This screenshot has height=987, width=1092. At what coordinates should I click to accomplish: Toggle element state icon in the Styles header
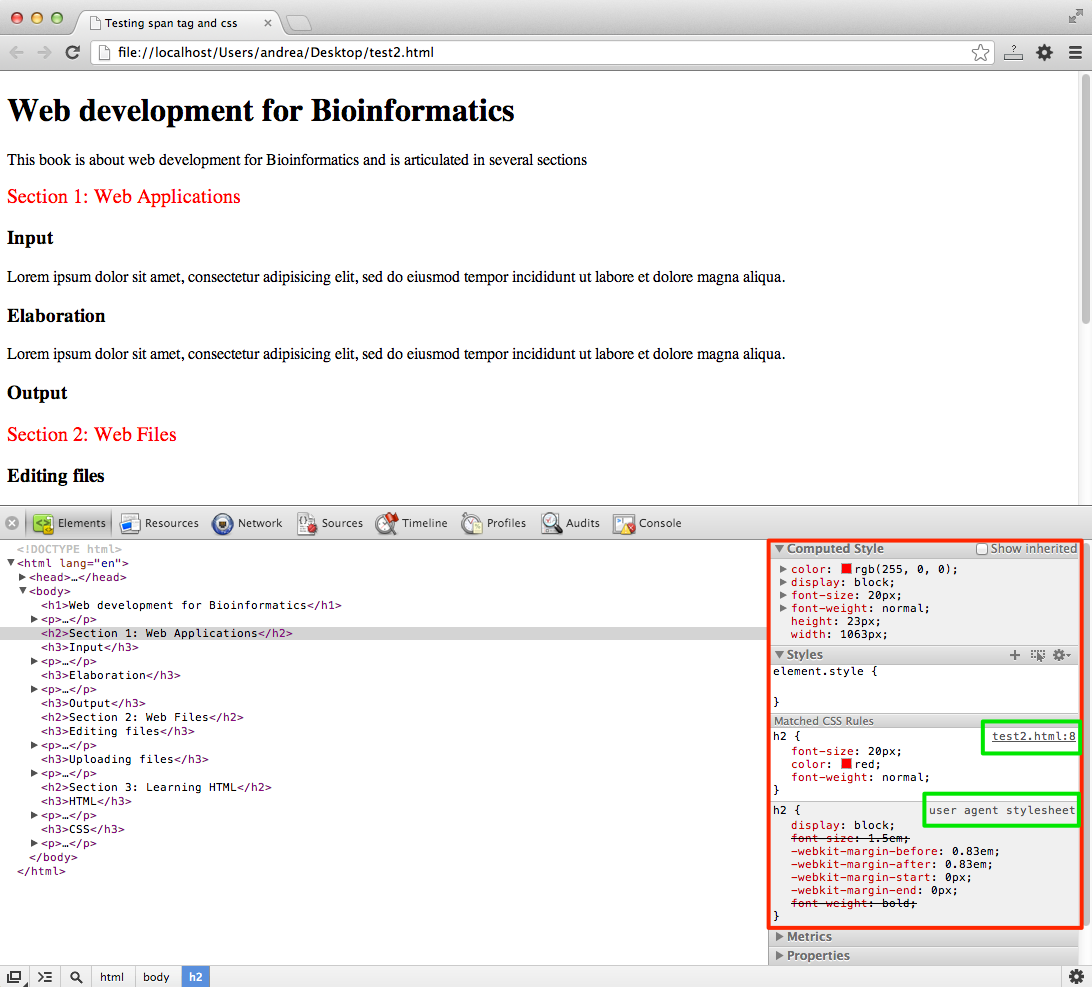point(1038,655)
